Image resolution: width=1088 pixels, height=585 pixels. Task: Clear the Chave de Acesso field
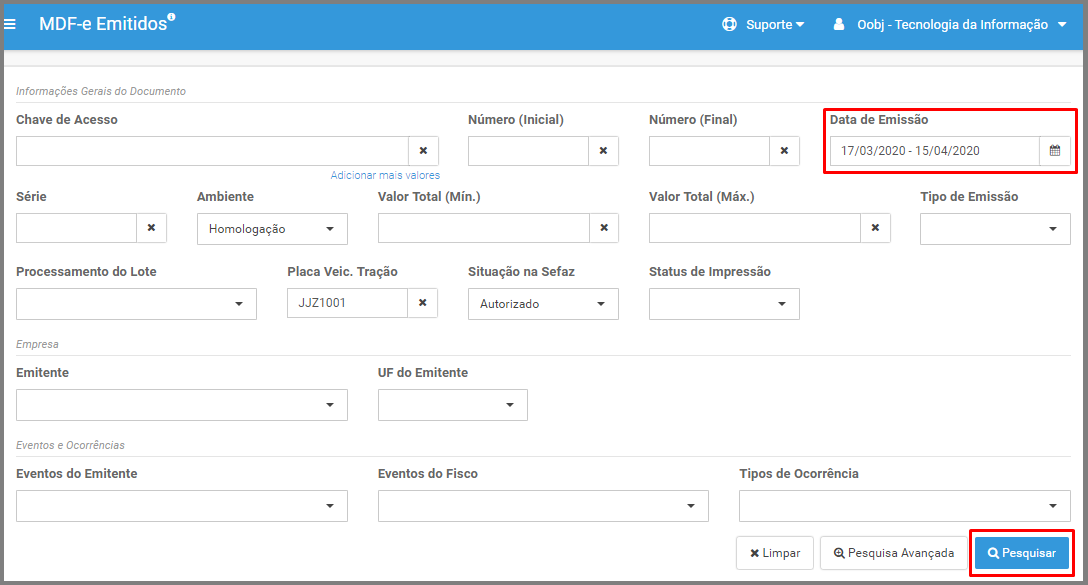pyautogui.click(x=423, y=151)
